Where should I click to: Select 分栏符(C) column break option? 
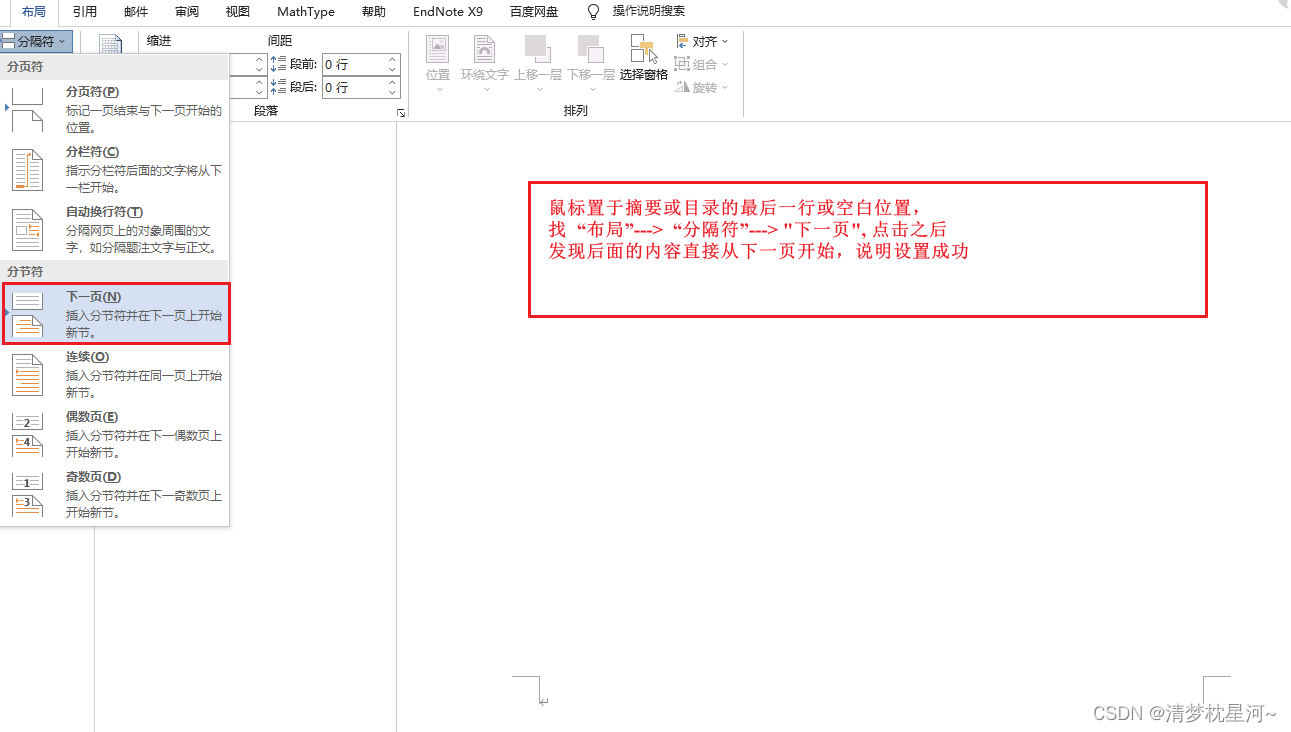[115, 170]
